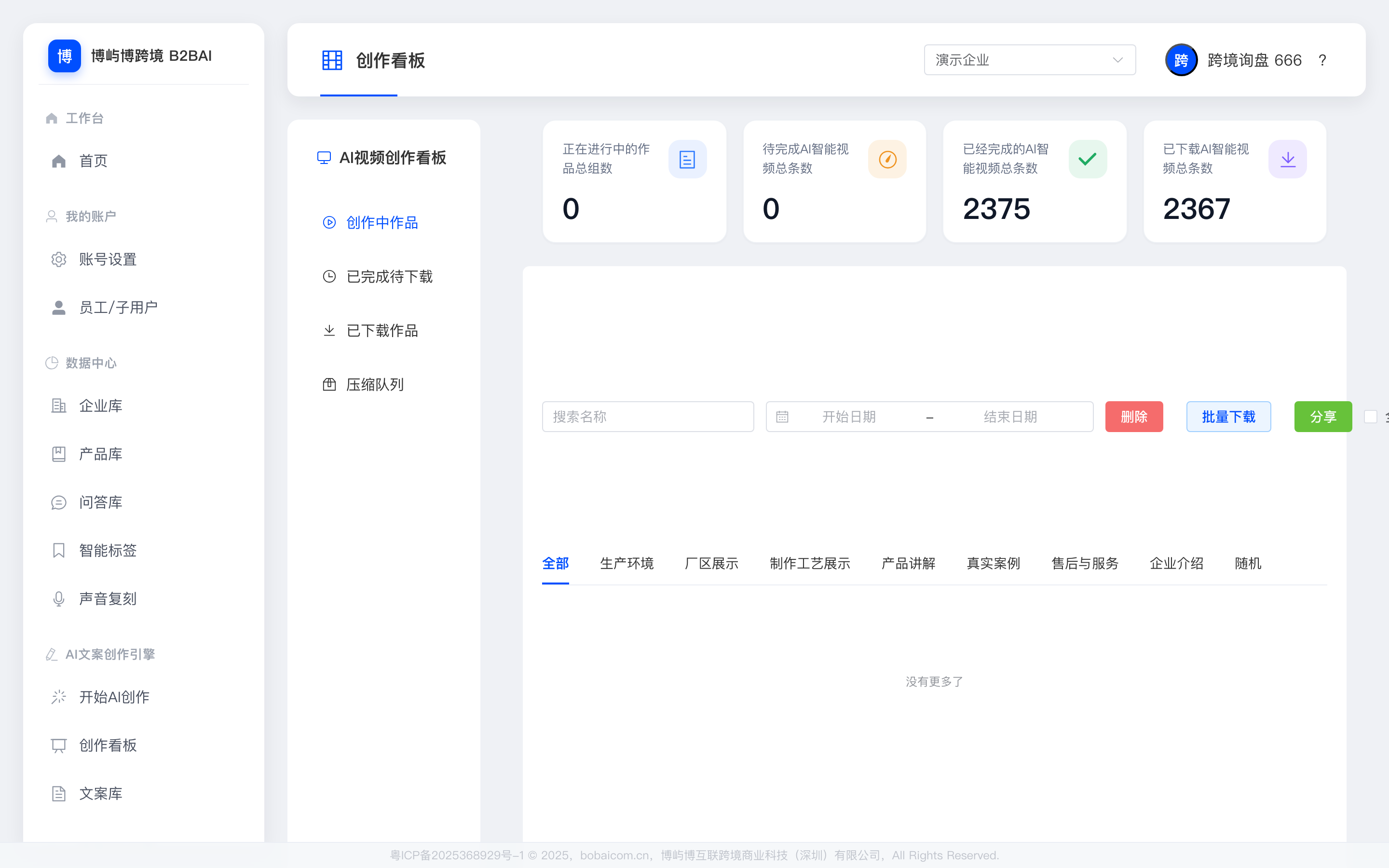
Task: Click the 跨境询盘 666 username
Action: [1254, 60]
